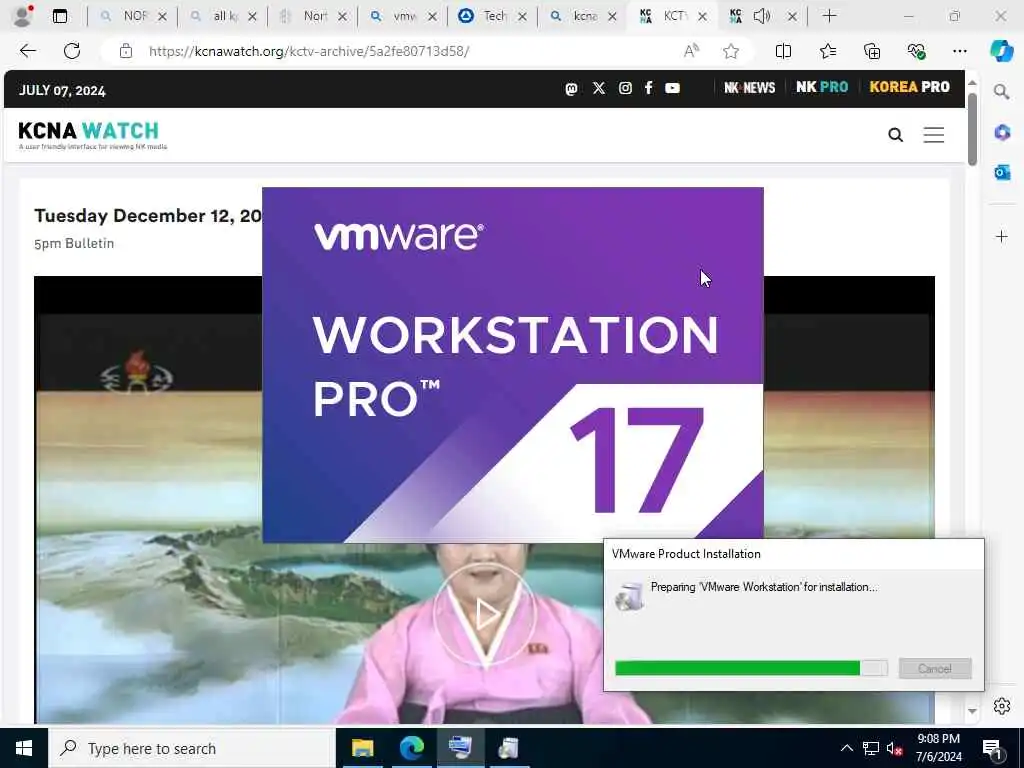Image resolution: width=1024 pixels, height=768 pixels.
Task: Open taskbar network status icon
Action: [871, 748]
